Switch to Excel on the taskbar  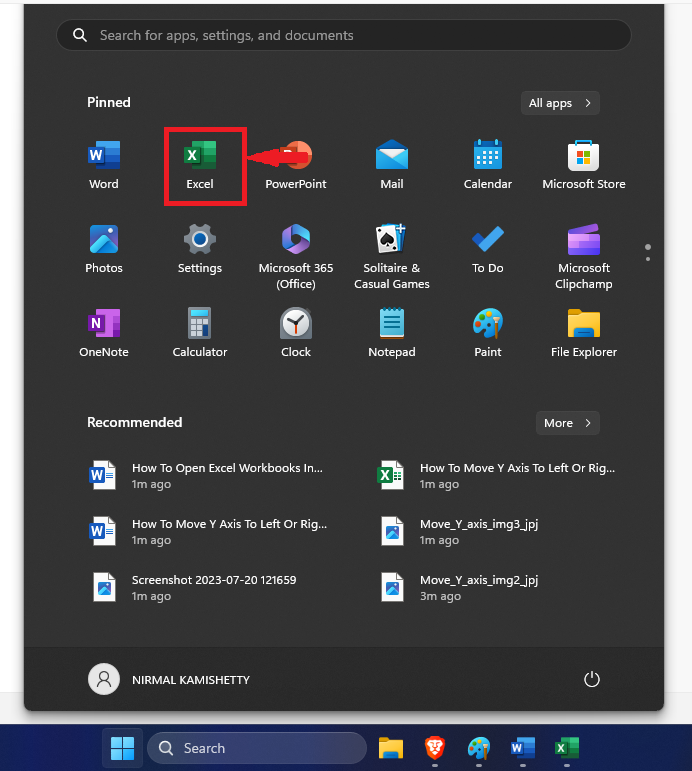(x=567, y=748)
